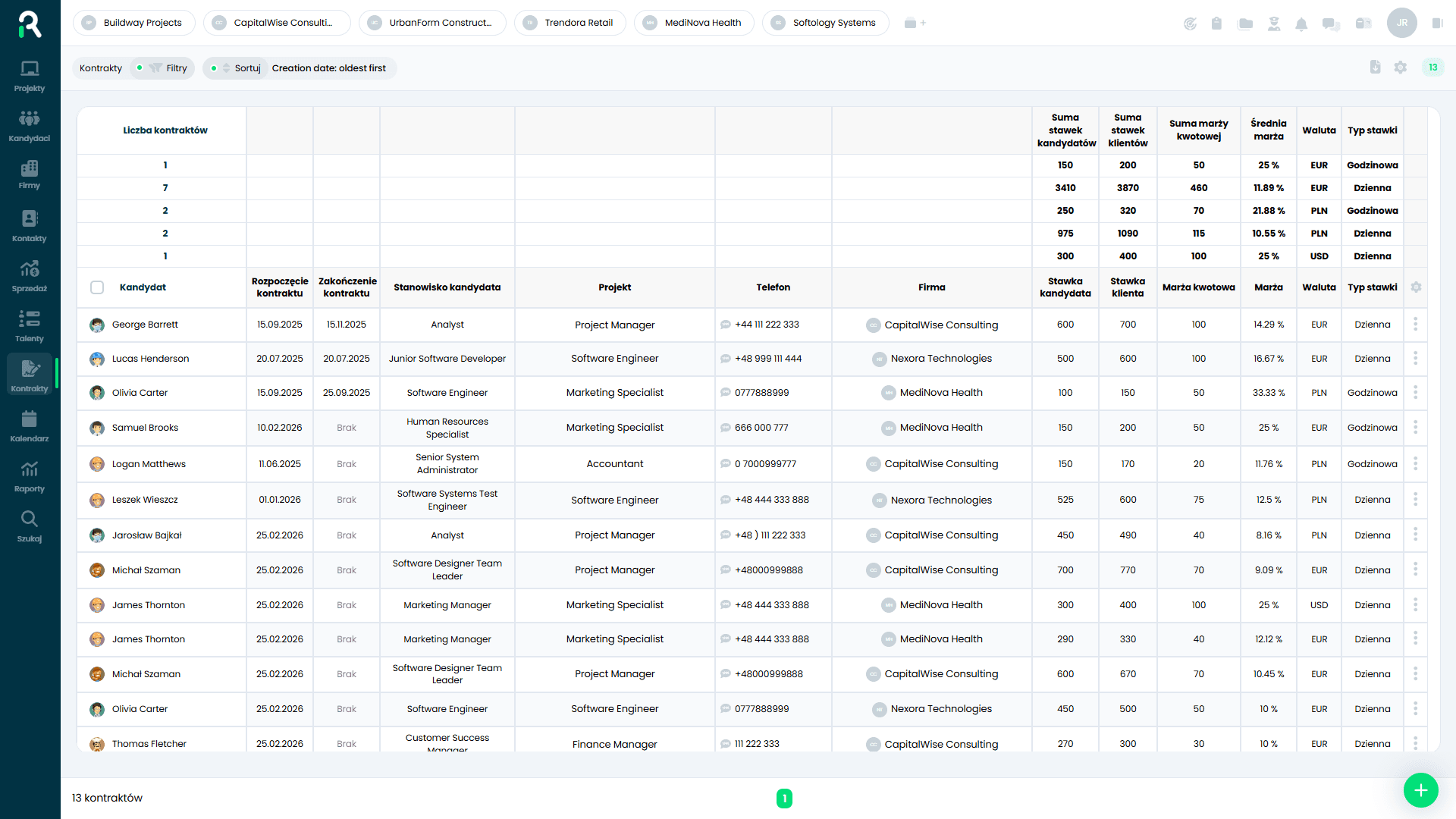Click the notifications bell icon
Viewport: 1456px width, 819px height.
pos(1301,24)
